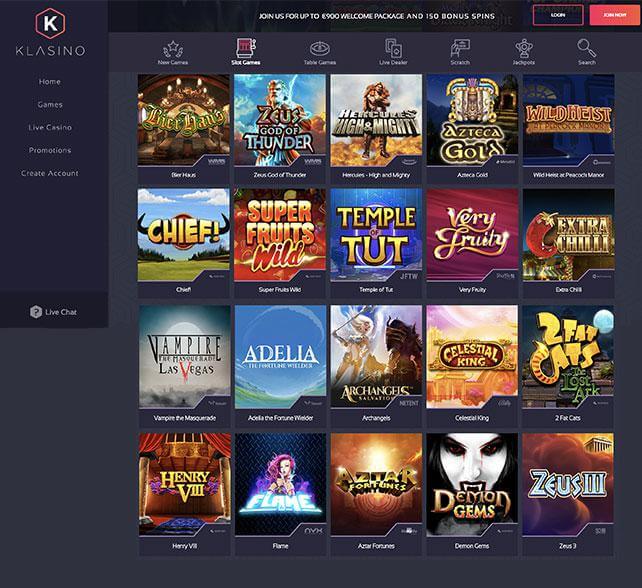Open the Azteca Gold game thumbnail
The height and width of the screenshot is (588, 642).
pos(472,120)
